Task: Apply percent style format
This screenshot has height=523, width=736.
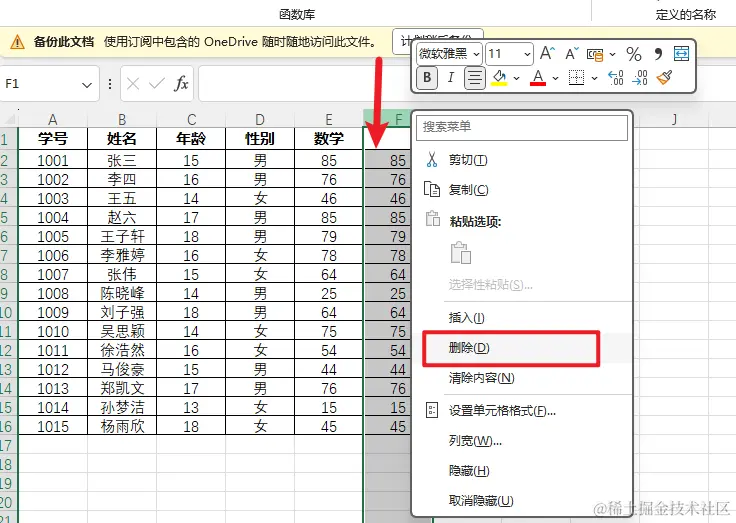Action: click(x=634, y=54)
